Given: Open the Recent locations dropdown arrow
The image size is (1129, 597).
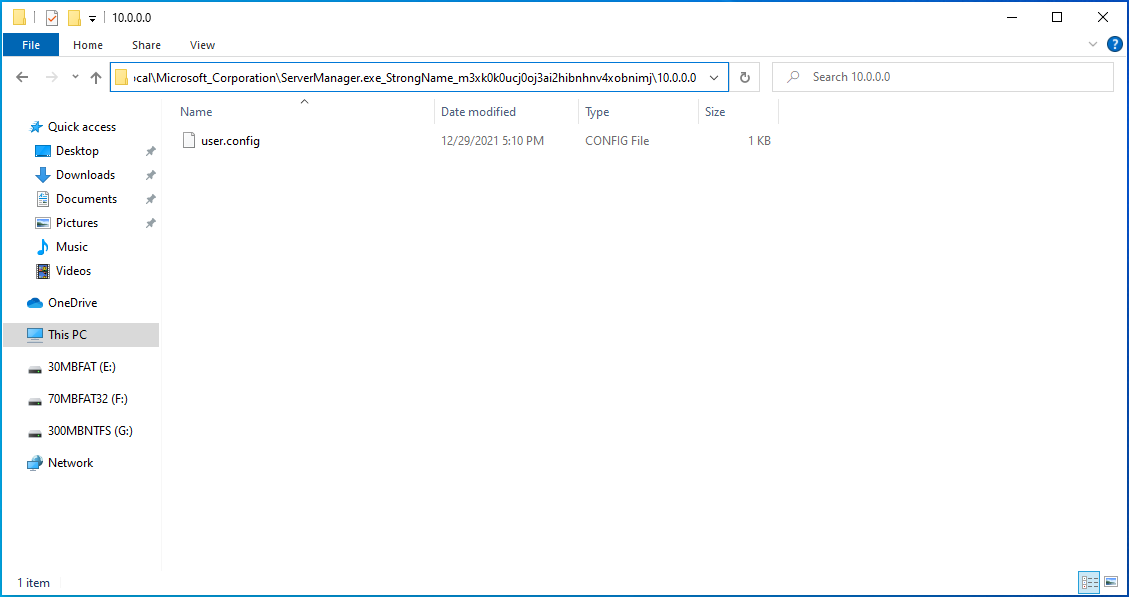Looking at the screenshot, I should coord(76,77).
